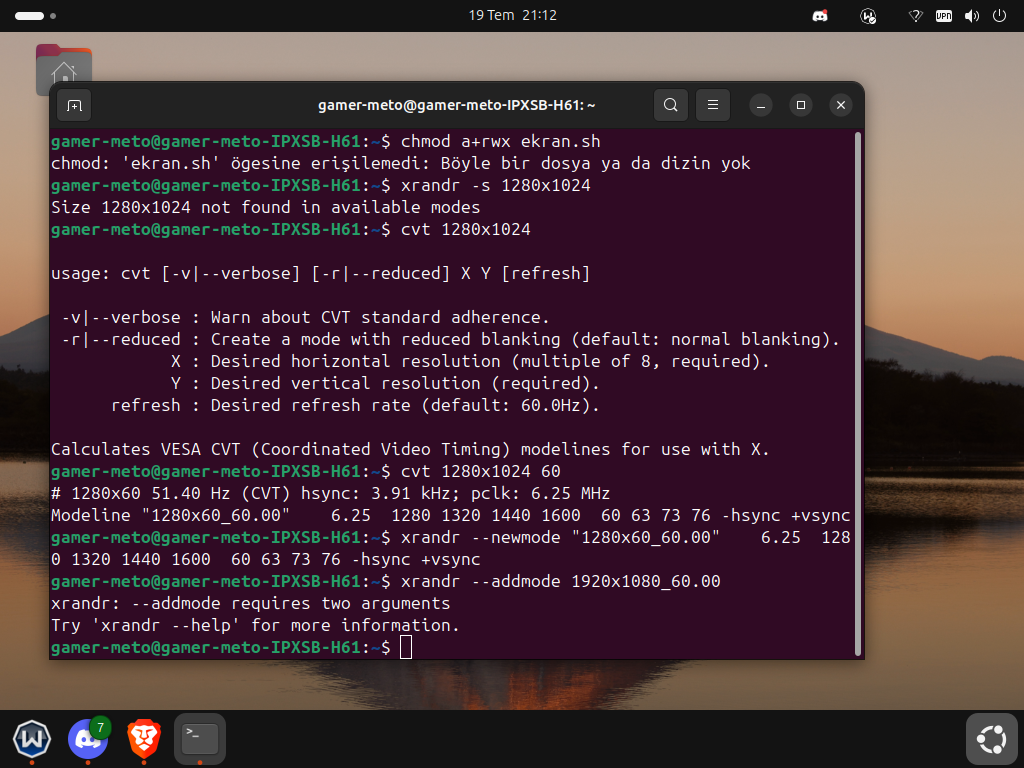Open terminal search
1024x768 pixels.
(671, 105)
